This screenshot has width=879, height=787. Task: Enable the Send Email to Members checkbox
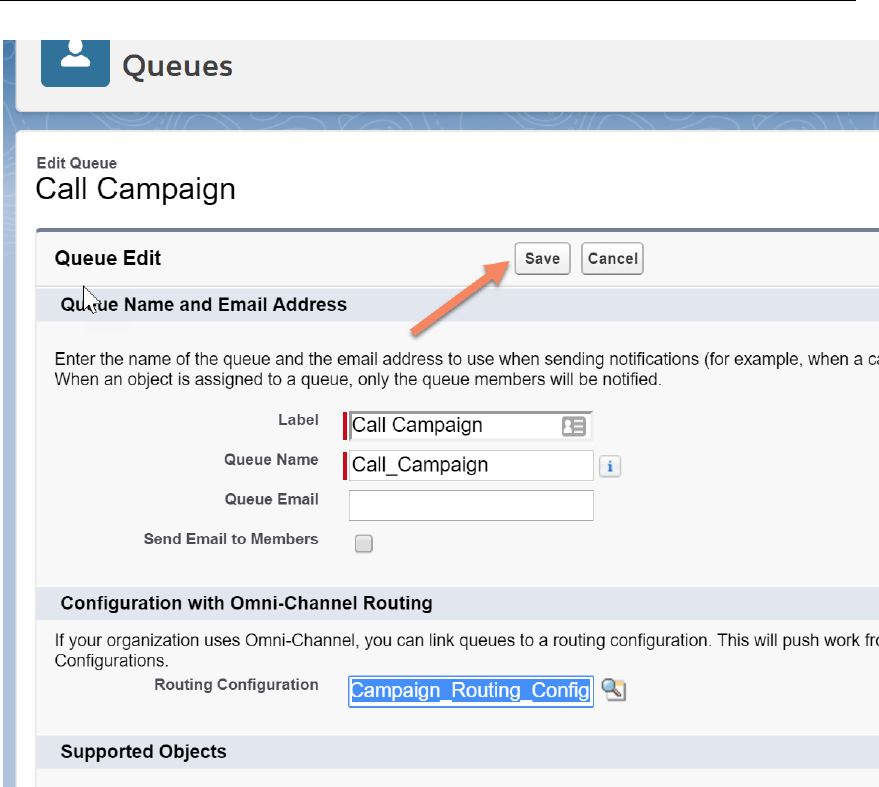pyautogui.click(x=364, y=544)
